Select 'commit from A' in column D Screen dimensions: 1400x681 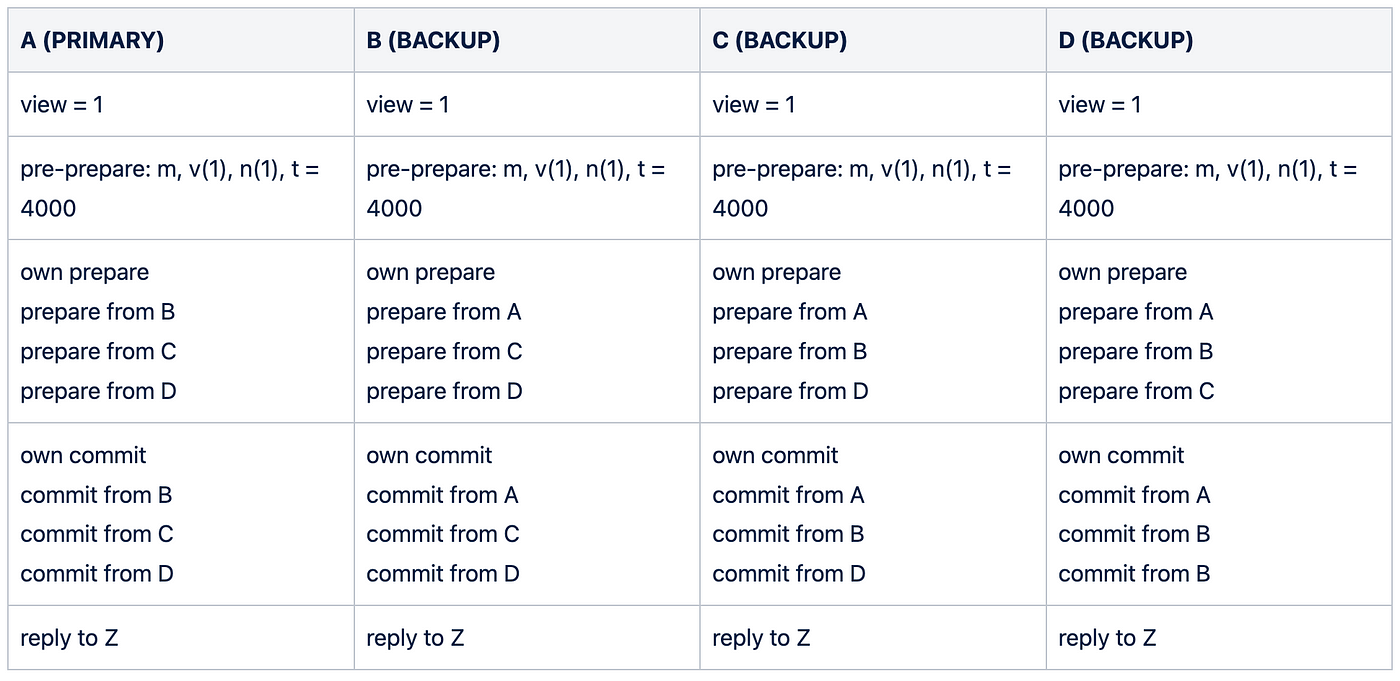pyautogui.click(x=1134, y=495)
